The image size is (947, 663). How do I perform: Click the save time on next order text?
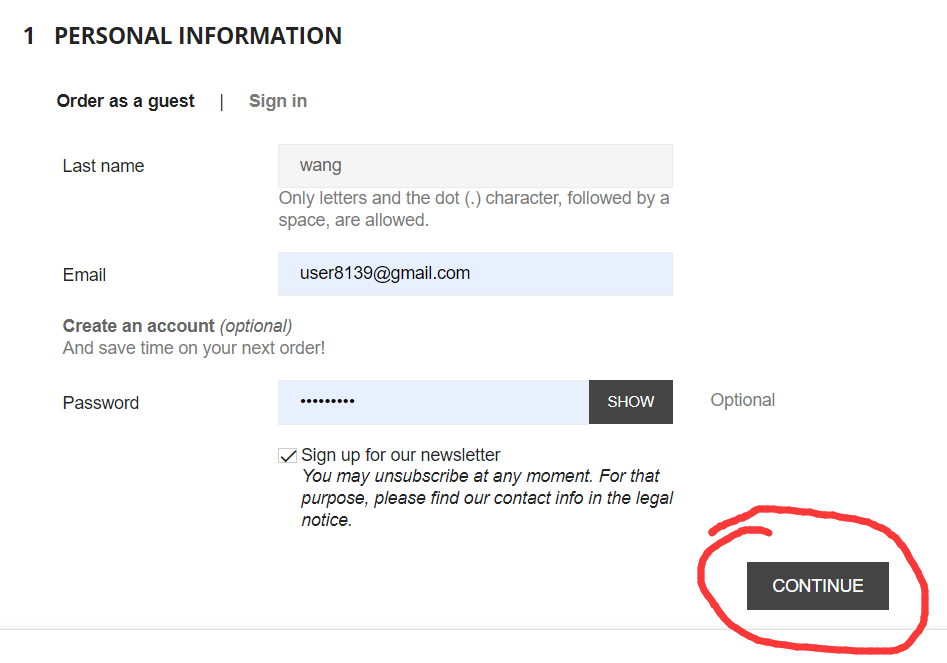193,348
